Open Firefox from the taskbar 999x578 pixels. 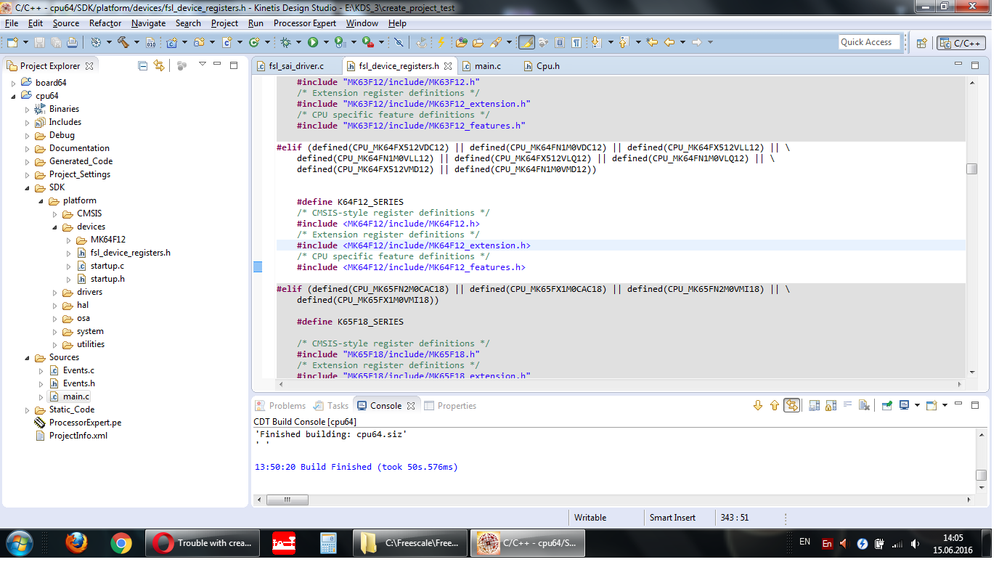[76, 544]
